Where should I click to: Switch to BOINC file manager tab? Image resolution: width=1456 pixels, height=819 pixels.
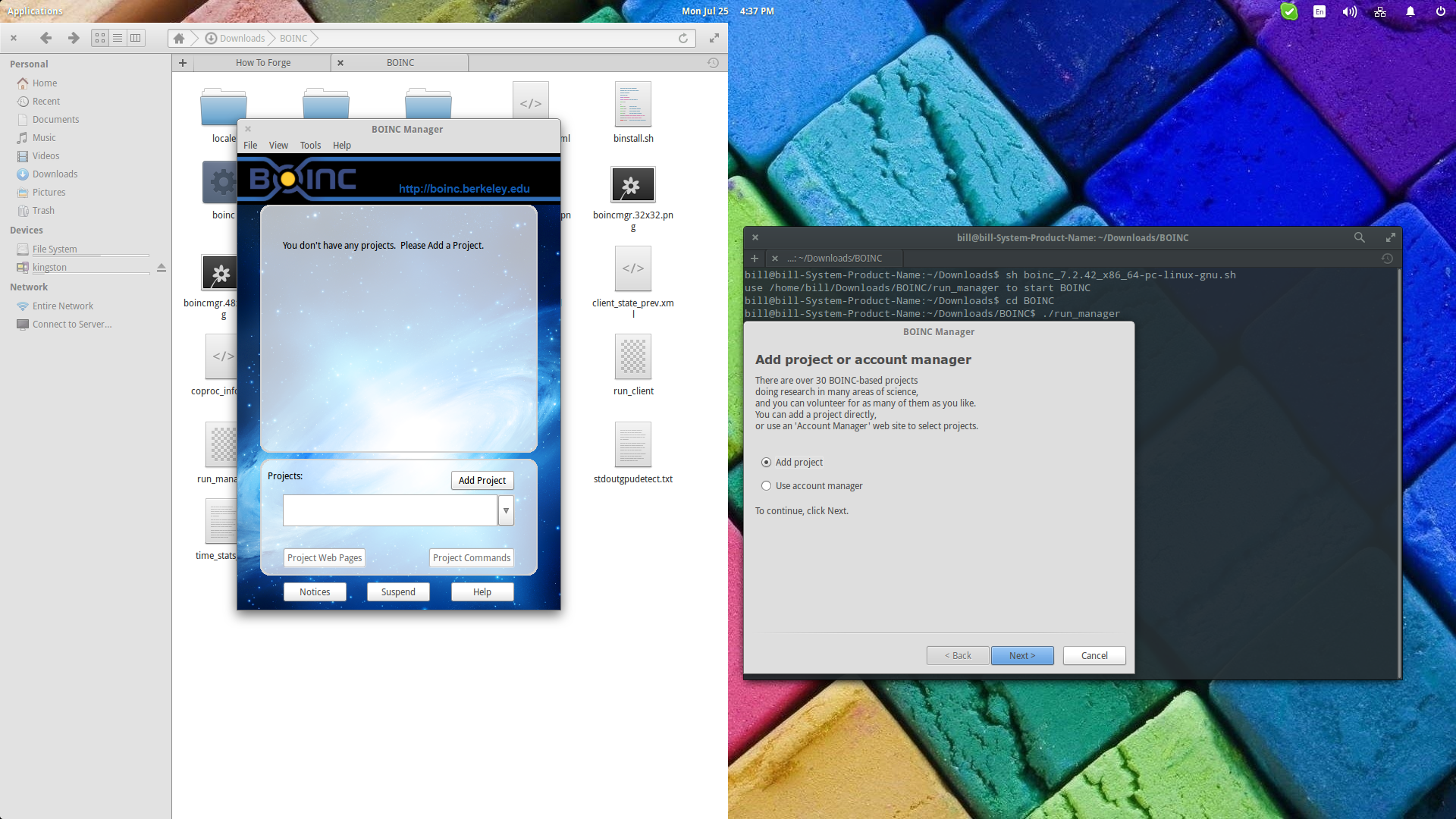click(400, 63)
